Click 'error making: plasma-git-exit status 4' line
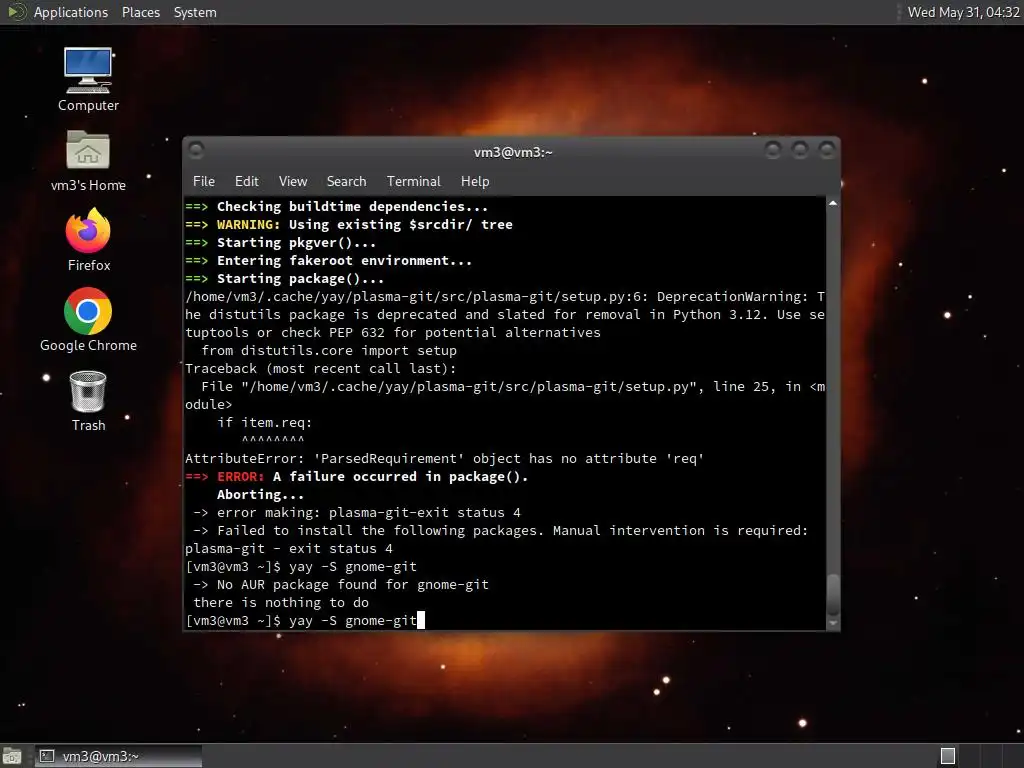This screenshot has width=1024, height=768. (x=357, y=513)
